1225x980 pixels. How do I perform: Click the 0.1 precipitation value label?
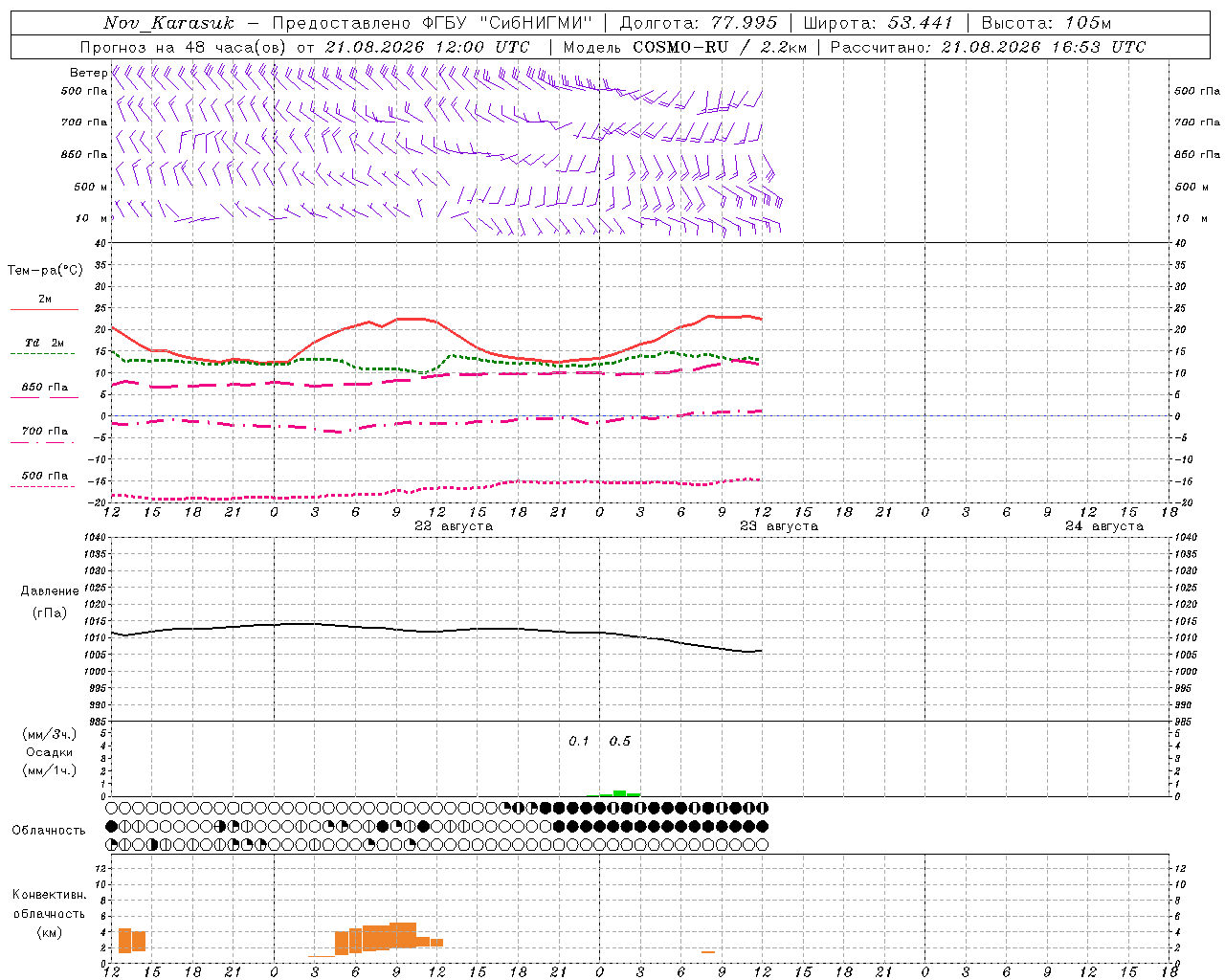pos(579,741)
